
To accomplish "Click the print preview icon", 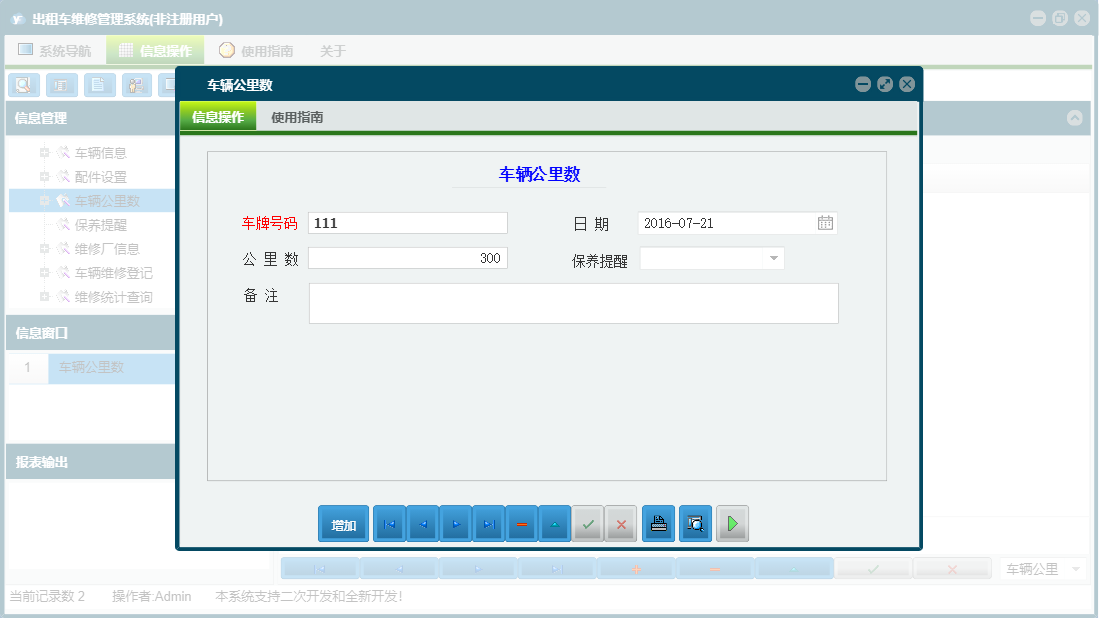I will point(695,523).
